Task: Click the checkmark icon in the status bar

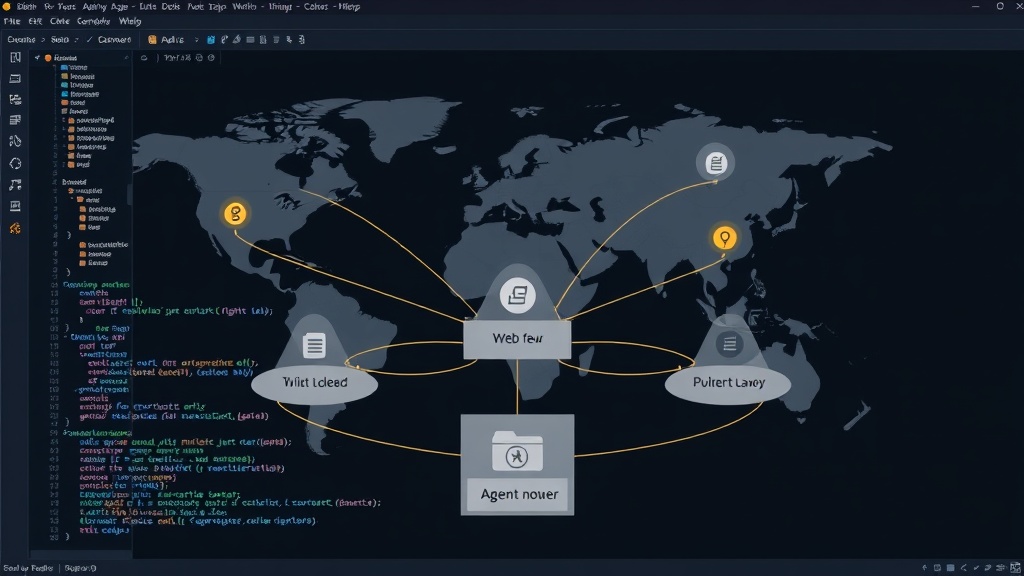Action: [x=976, y=568]
